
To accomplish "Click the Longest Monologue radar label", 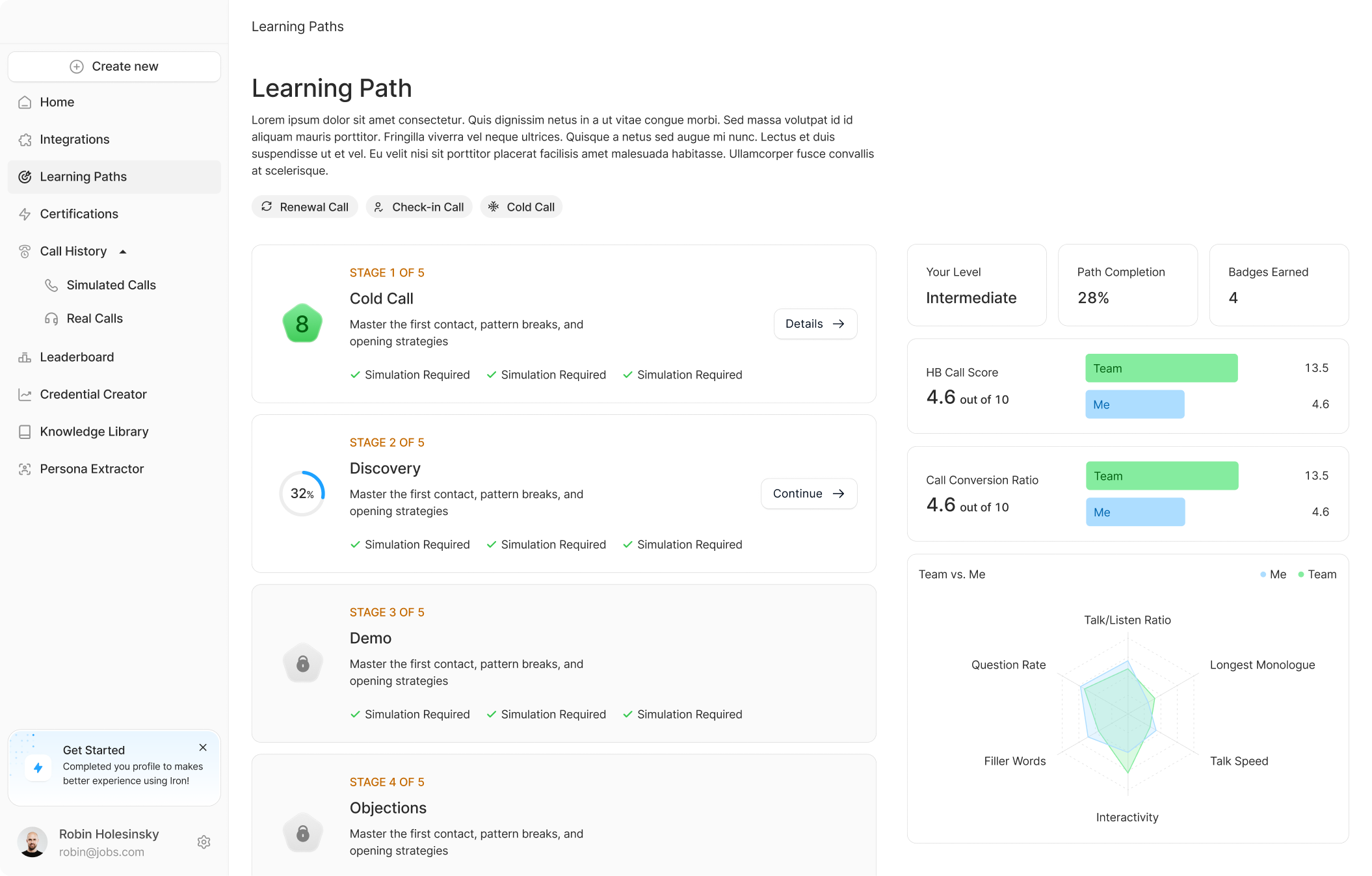I will 1262,665.
